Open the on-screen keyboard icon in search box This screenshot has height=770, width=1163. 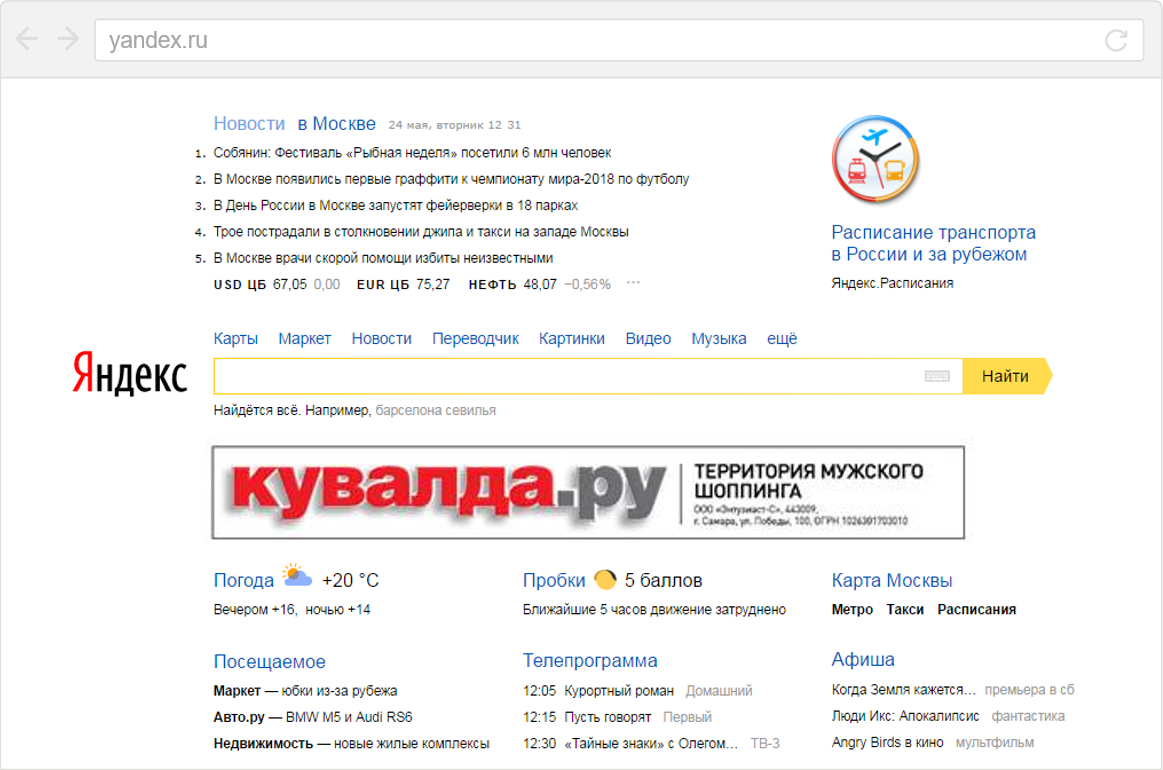tap(937, 376)
